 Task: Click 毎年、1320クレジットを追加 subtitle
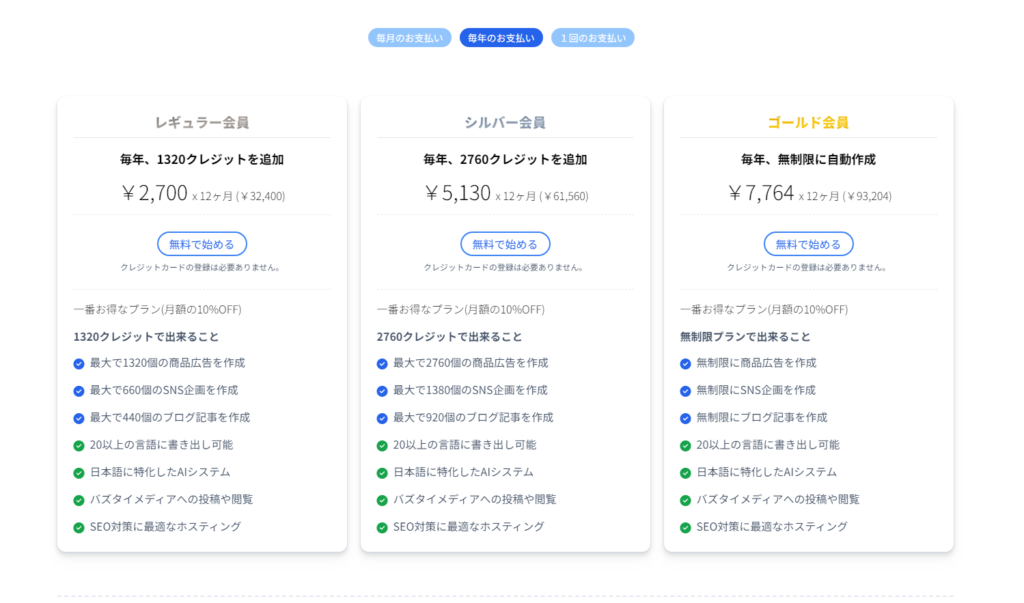[x=202, y=159]
